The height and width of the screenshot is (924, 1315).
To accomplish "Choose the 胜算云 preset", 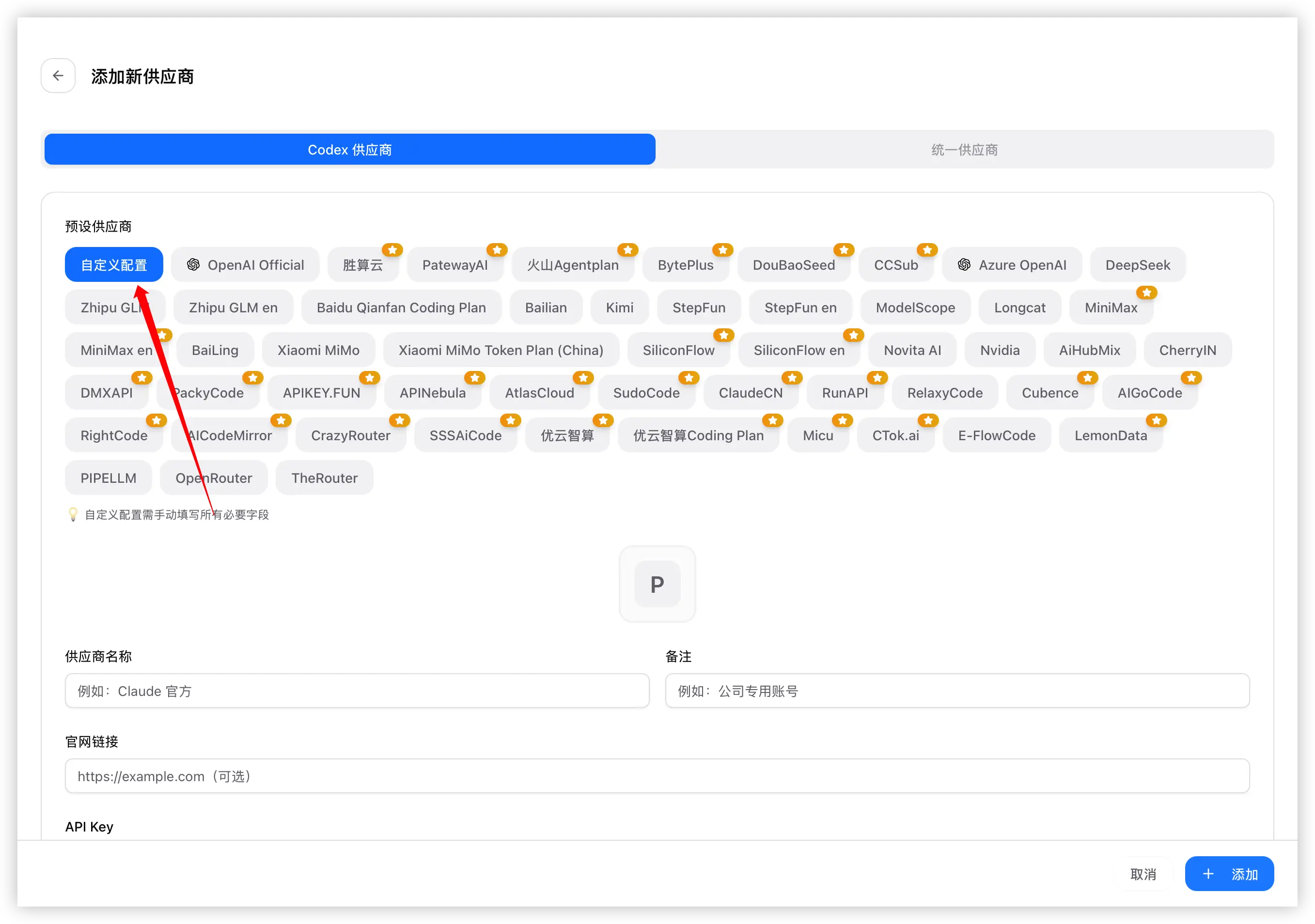I will pos(363,264).
